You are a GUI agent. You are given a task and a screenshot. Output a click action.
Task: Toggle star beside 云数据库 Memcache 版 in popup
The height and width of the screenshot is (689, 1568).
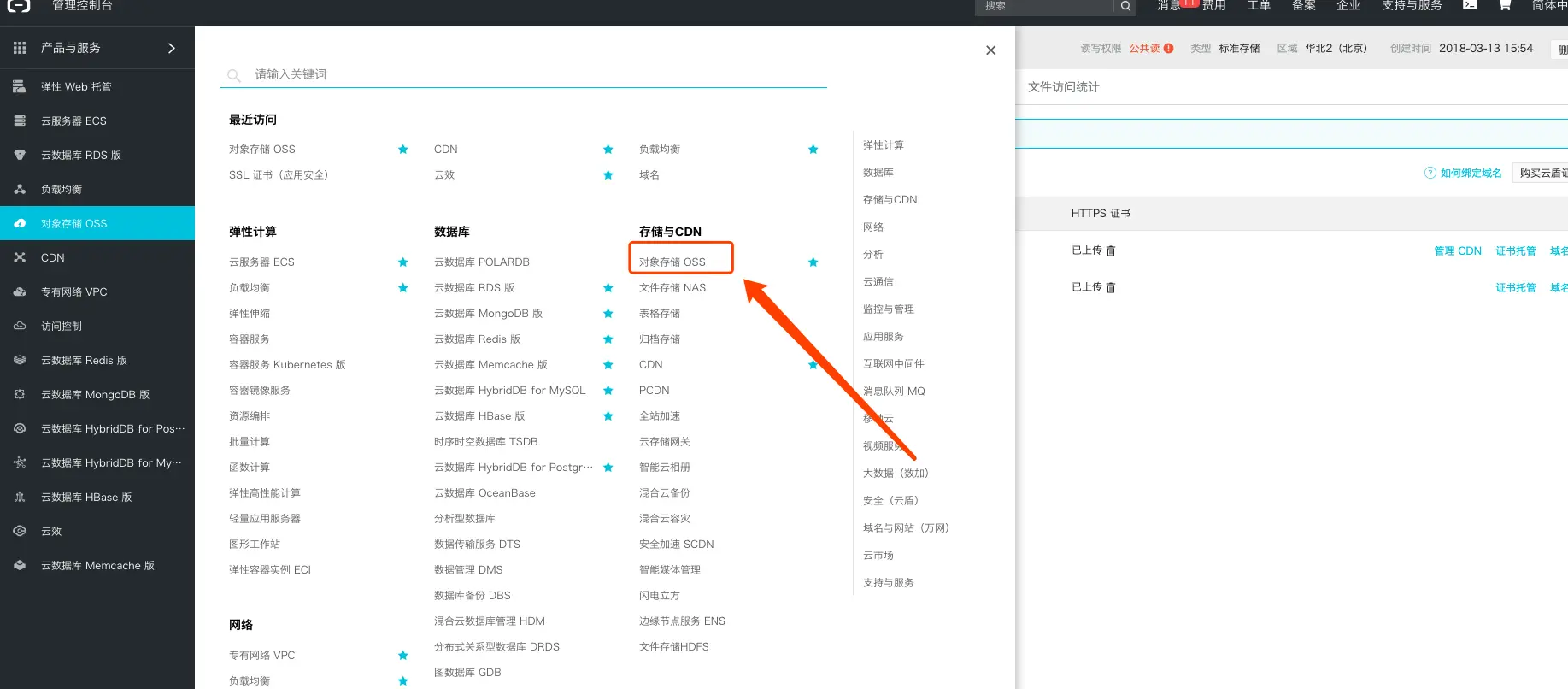pos(608,365)
